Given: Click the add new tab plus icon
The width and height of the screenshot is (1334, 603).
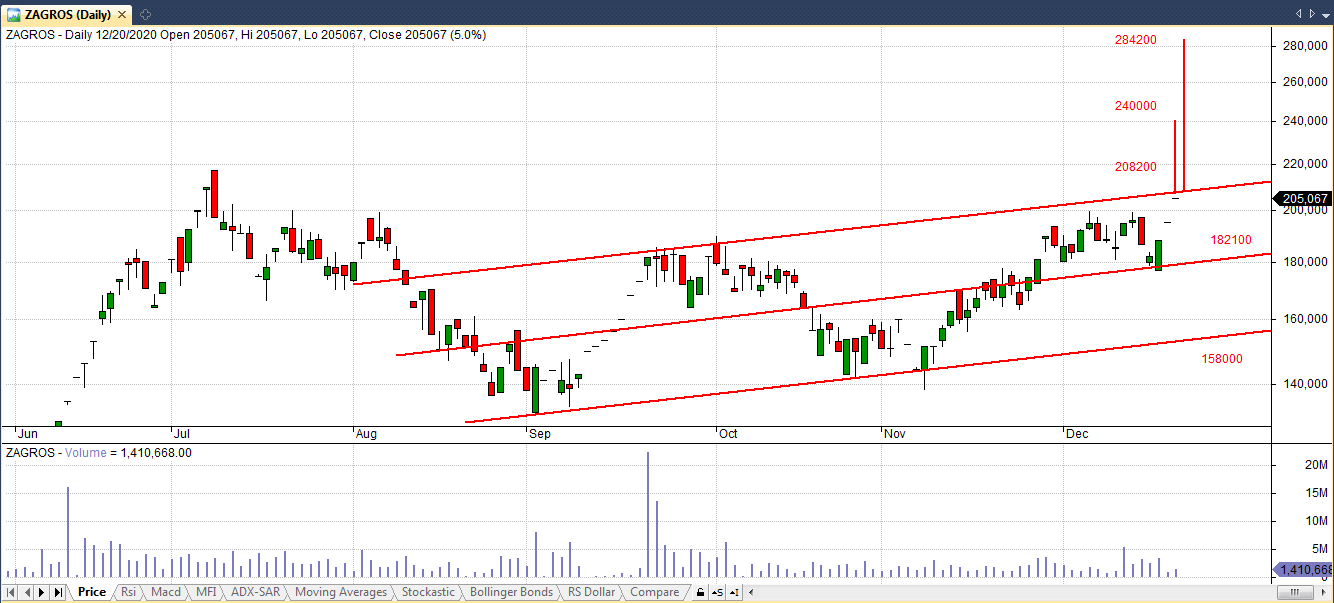Looking at the screenshot, I should pyautogui.click(x=145, y=13).
